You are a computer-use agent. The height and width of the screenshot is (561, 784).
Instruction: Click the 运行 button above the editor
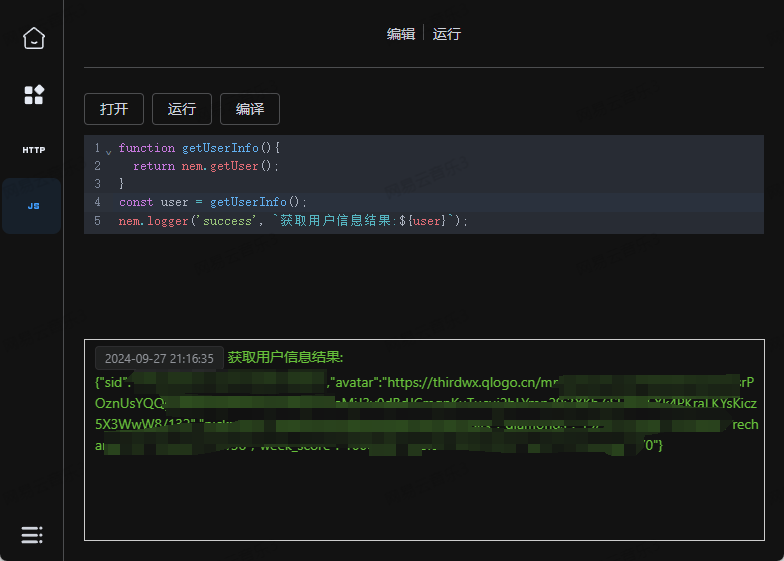(182, 109)
